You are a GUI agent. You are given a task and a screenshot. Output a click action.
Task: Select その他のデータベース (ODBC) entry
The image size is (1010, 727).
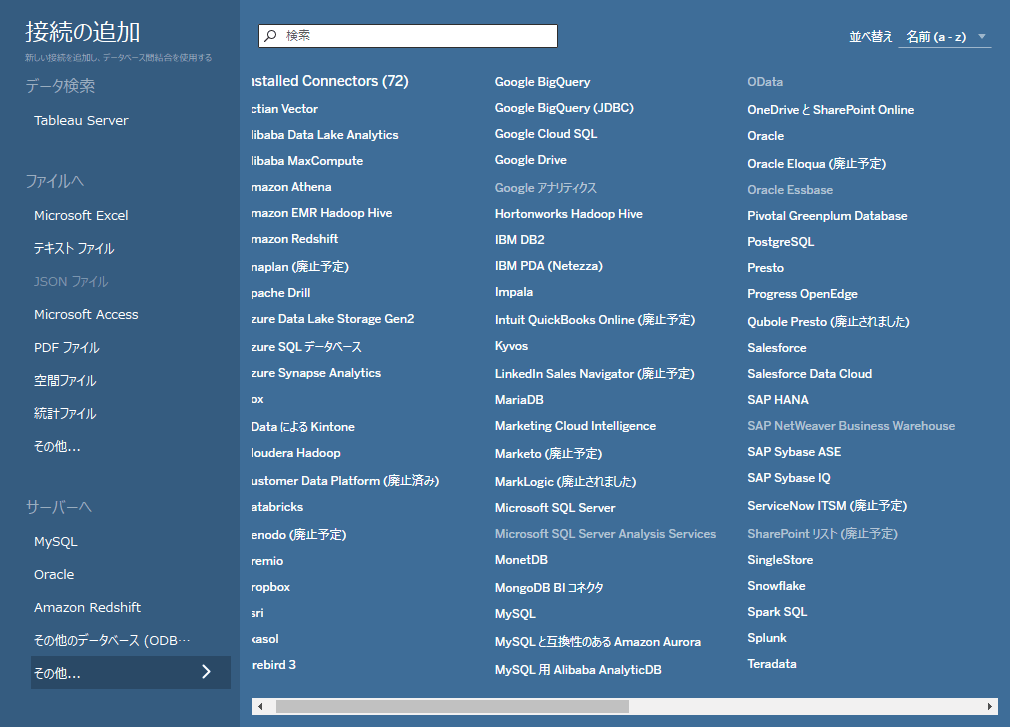click(112, 640)
